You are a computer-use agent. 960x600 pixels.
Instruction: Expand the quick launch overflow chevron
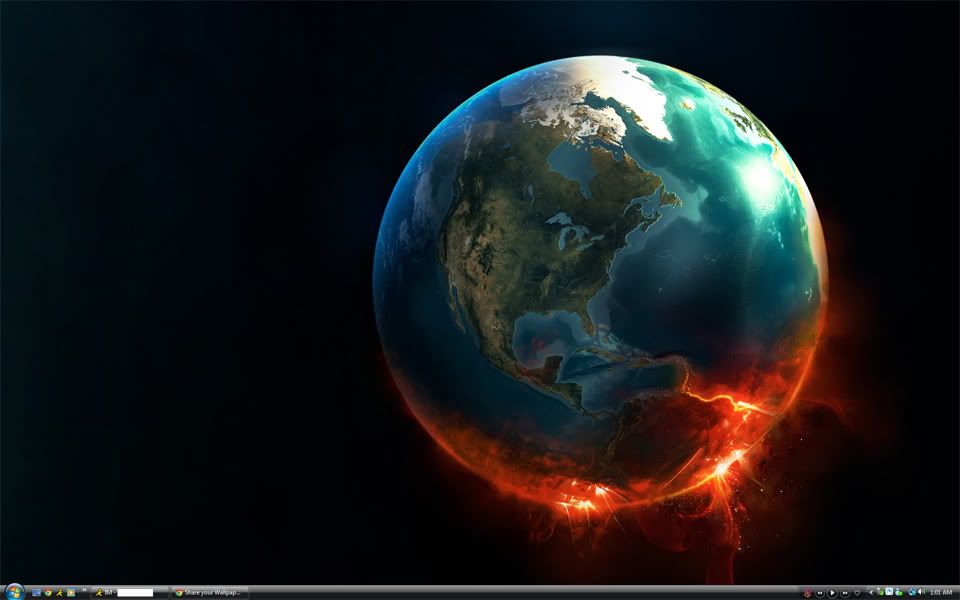click(x=84, y=591)
